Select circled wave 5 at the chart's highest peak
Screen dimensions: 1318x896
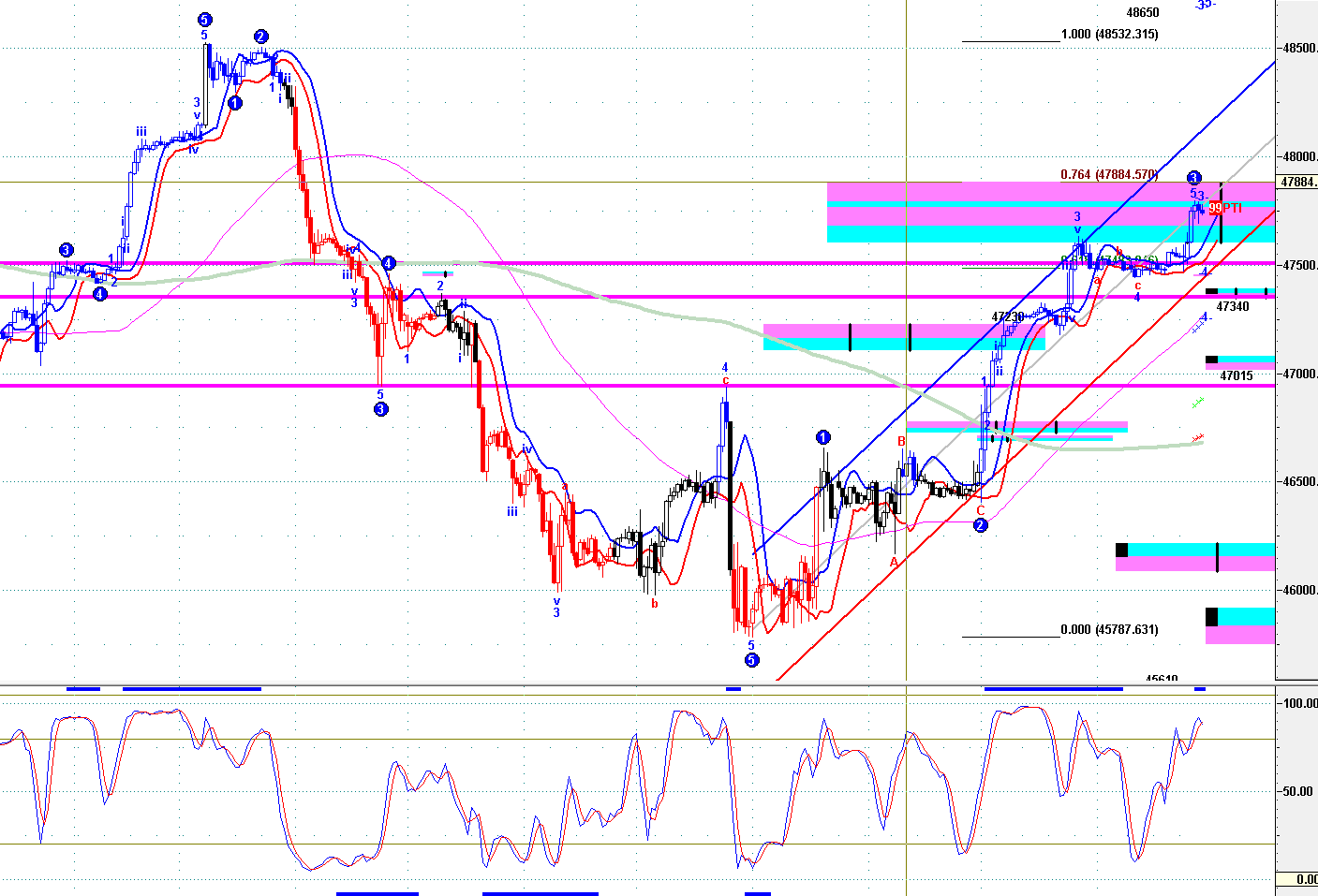[204, 20]
